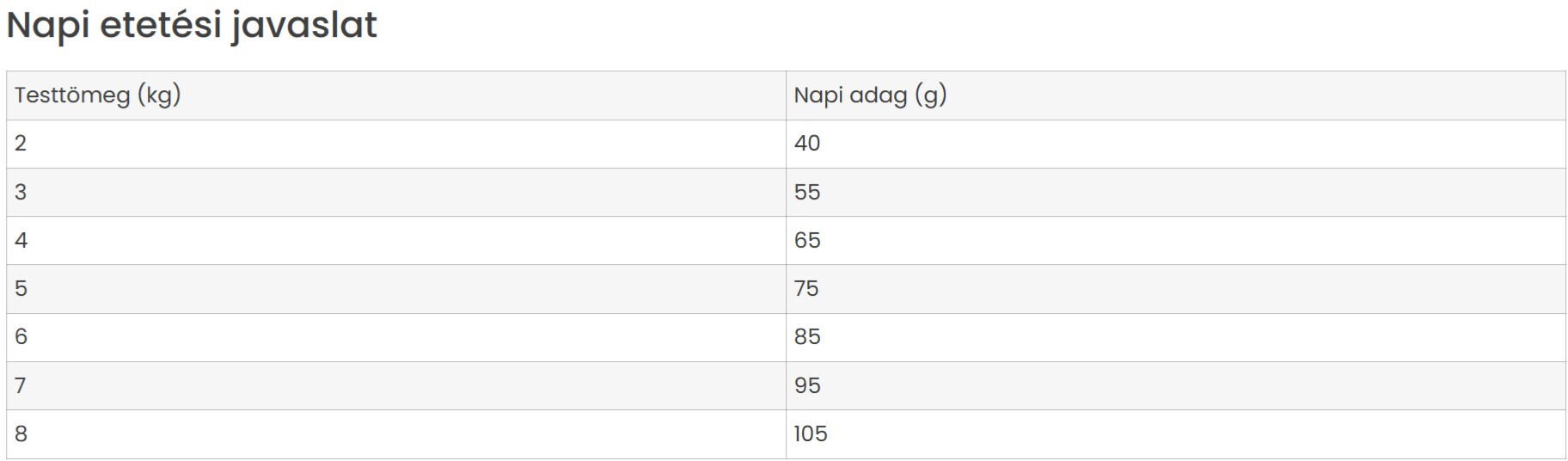Click the daily portion cell showing 95

click(1175, 385)
